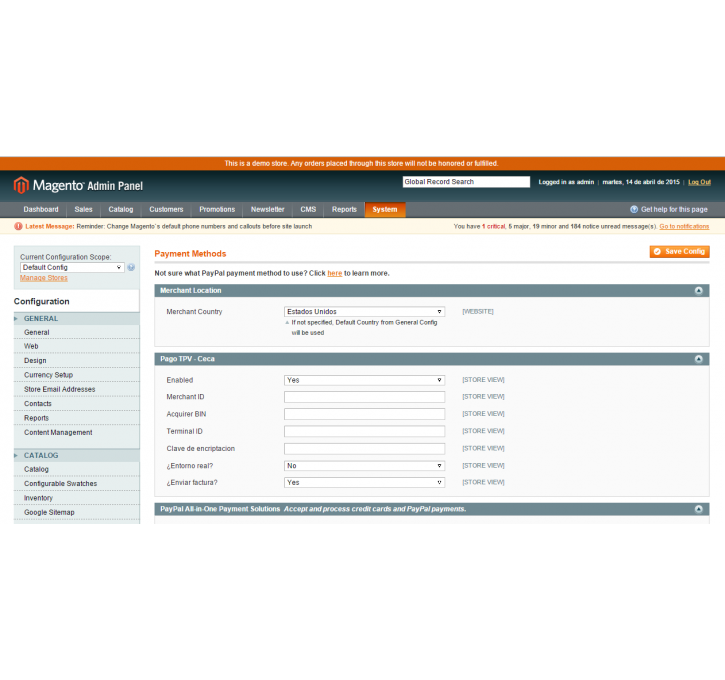
Task: Click the Magento logo icon
Action: 21,185
